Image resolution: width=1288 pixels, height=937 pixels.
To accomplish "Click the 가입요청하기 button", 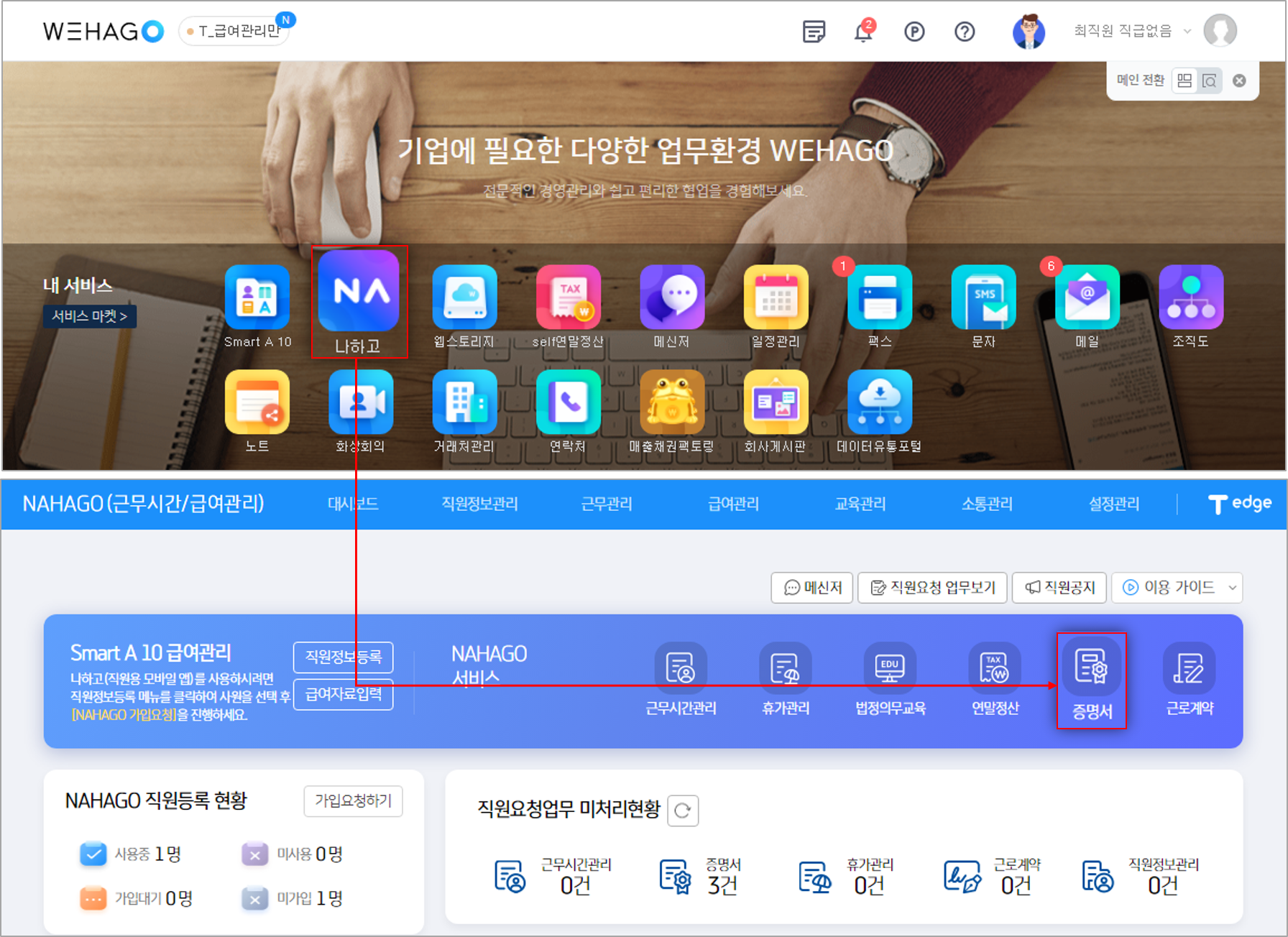I will pos(353,800).
